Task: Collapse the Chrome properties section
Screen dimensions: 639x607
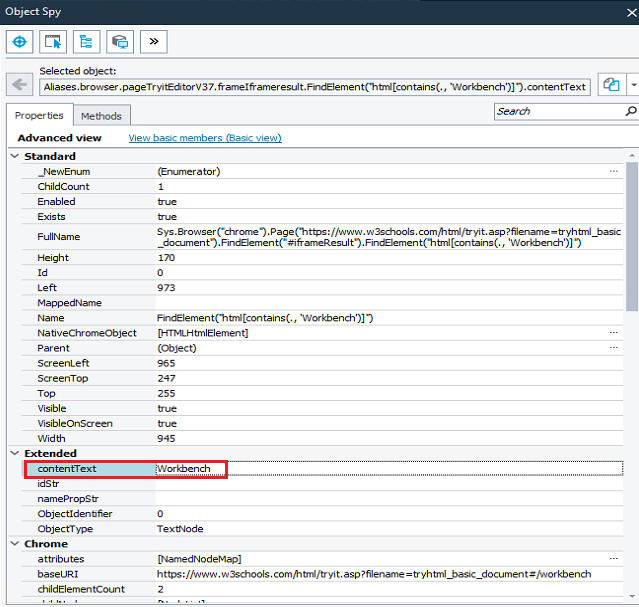Action: pos(15,544)
